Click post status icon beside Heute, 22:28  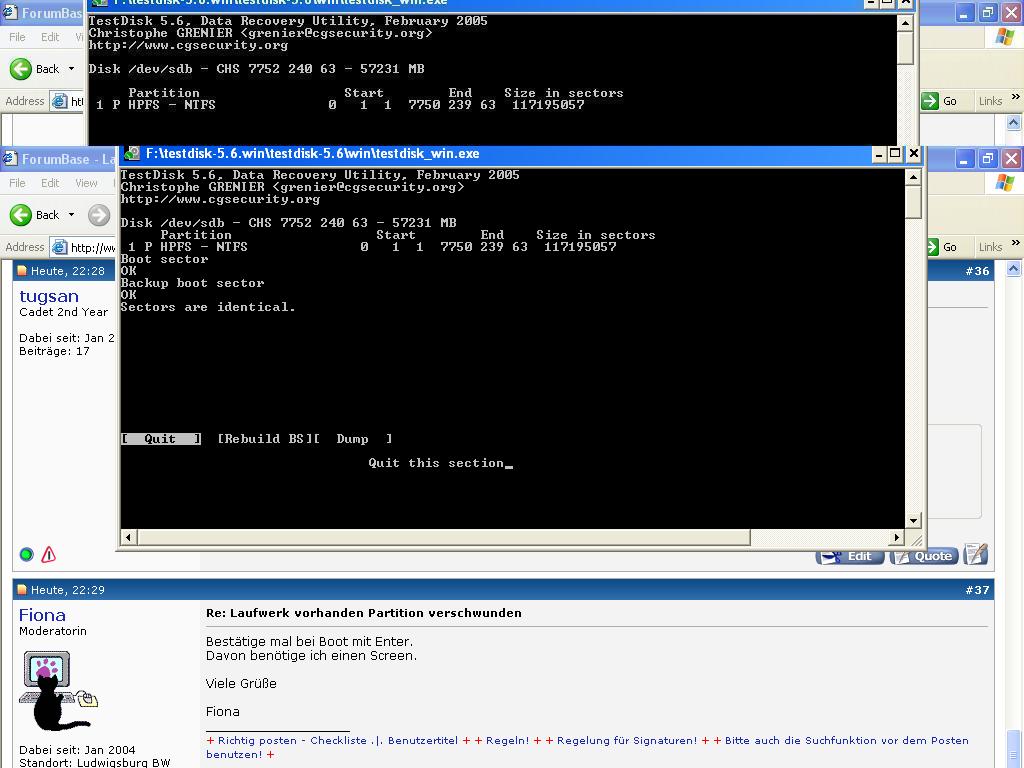pyautogui.click(x=22, y=271)
